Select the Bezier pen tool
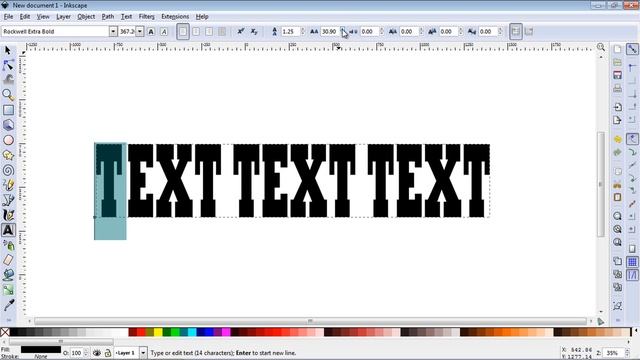The image size is (640, 360). (x=8, y=200)
